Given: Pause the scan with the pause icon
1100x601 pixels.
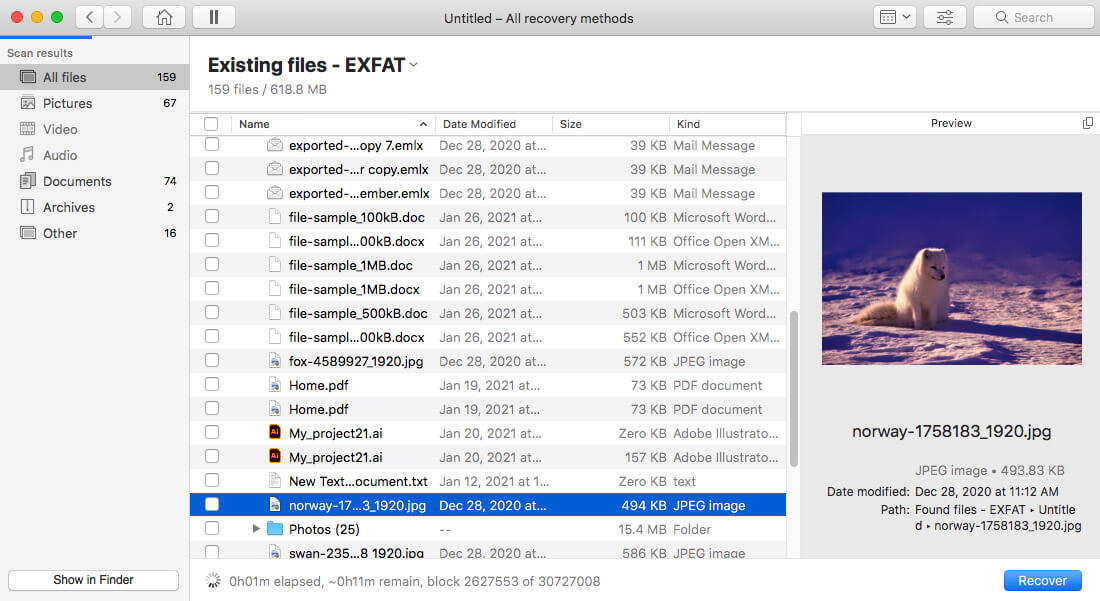Looking at the screenshot, I should click(213, 17).
